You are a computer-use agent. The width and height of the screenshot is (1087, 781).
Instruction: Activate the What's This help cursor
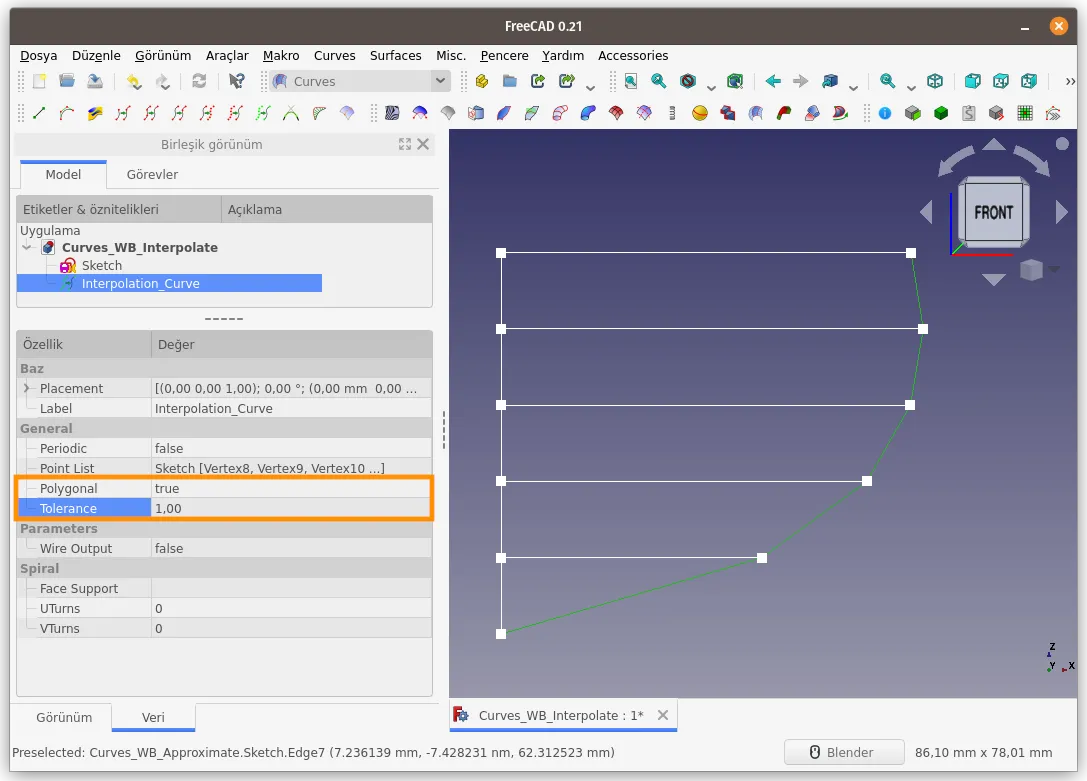(x=236, y=81)
